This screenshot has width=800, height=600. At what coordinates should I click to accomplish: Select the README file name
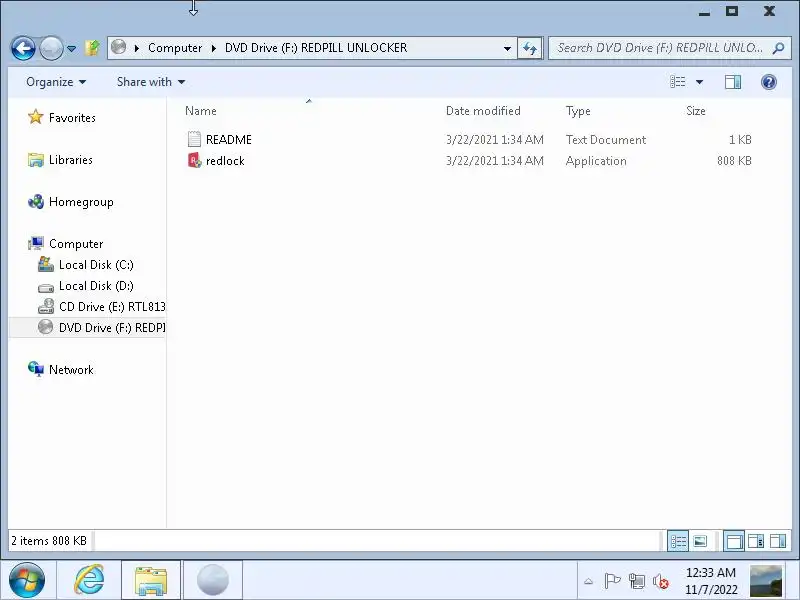[229, 140]
